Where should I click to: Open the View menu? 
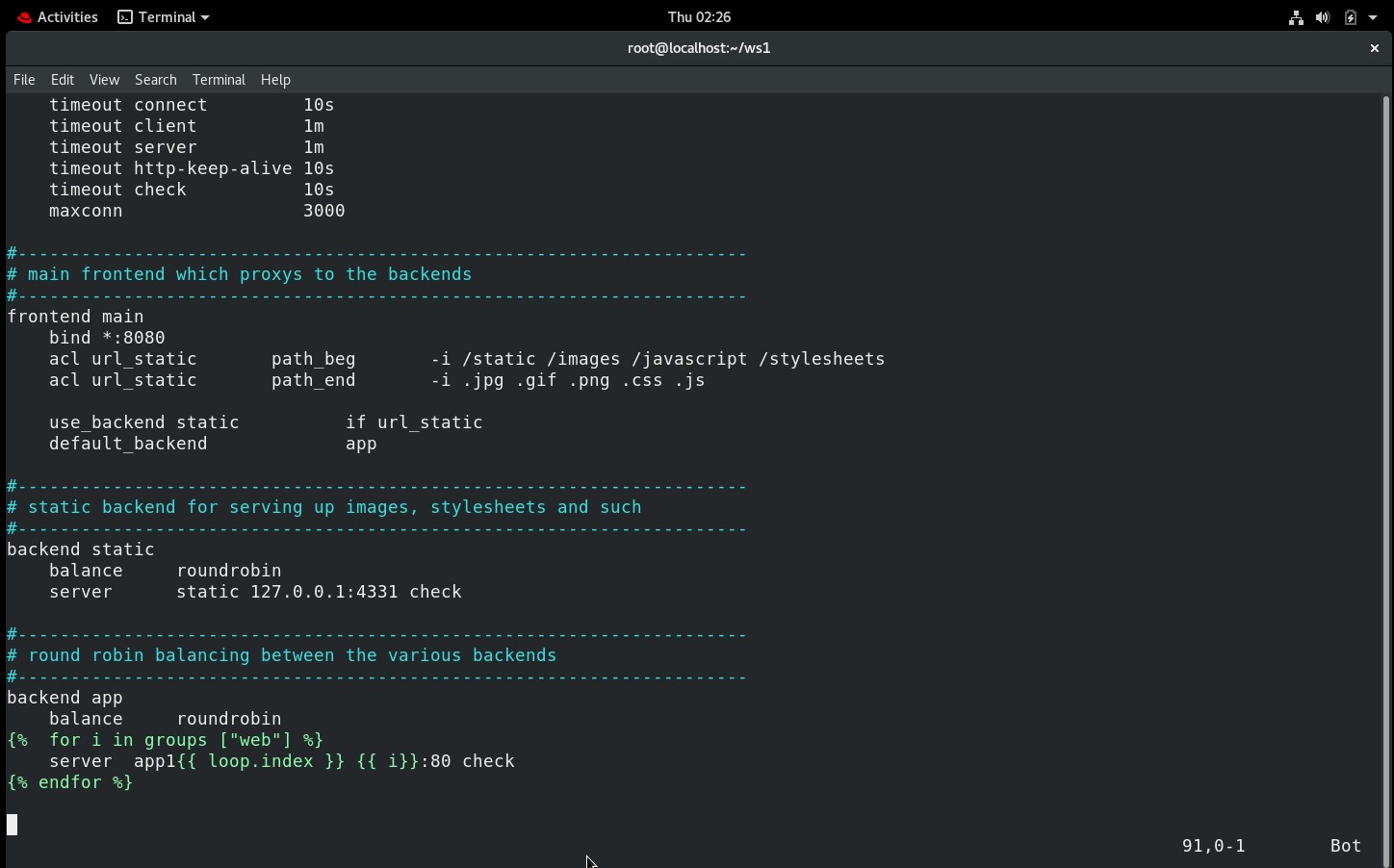(x=104, y=80)
